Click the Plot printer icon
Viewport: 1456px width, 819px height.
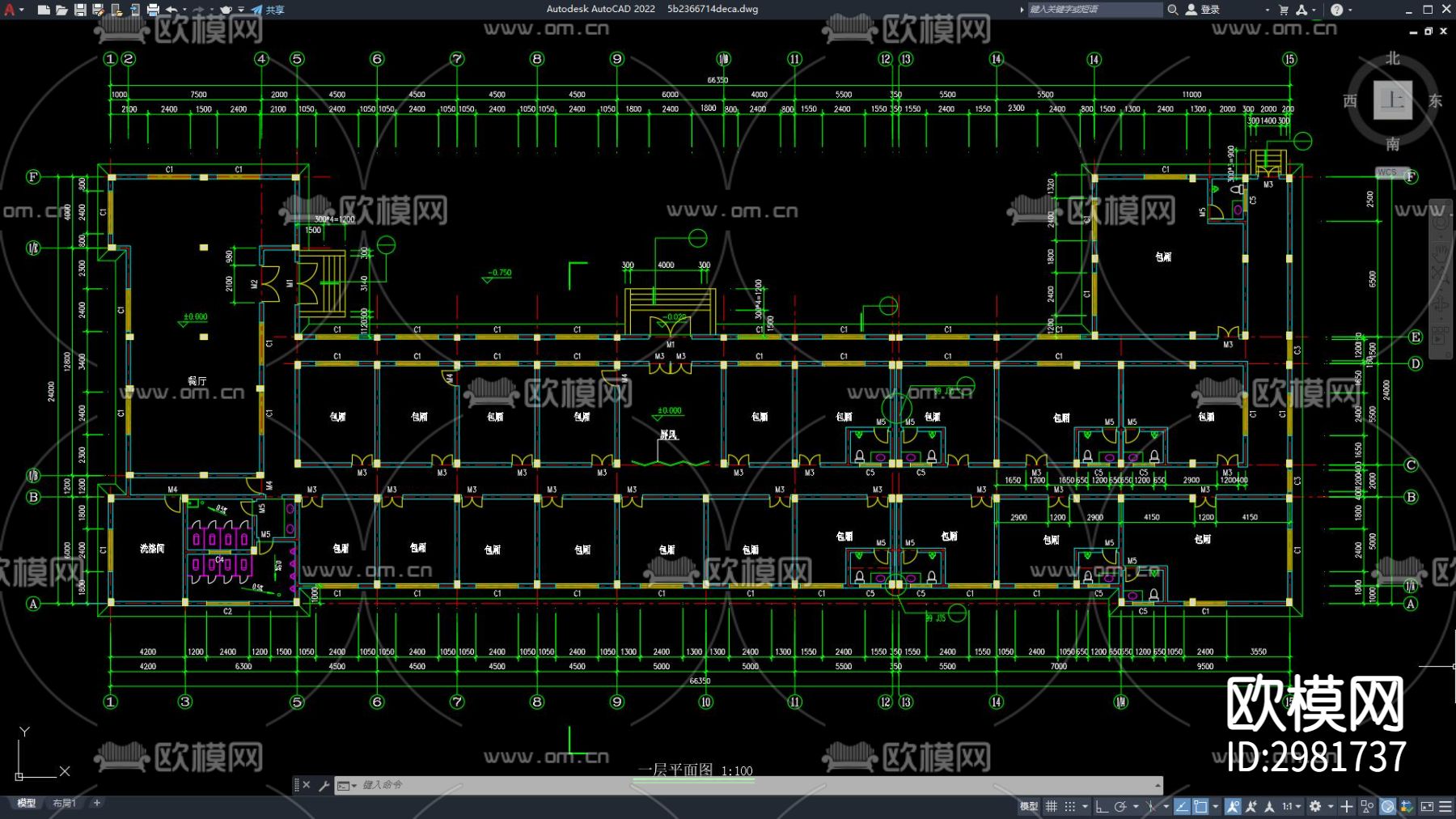pos(153,10)
